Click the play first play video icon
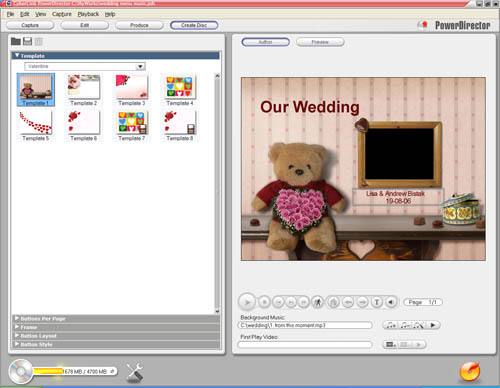 (419, 344)
